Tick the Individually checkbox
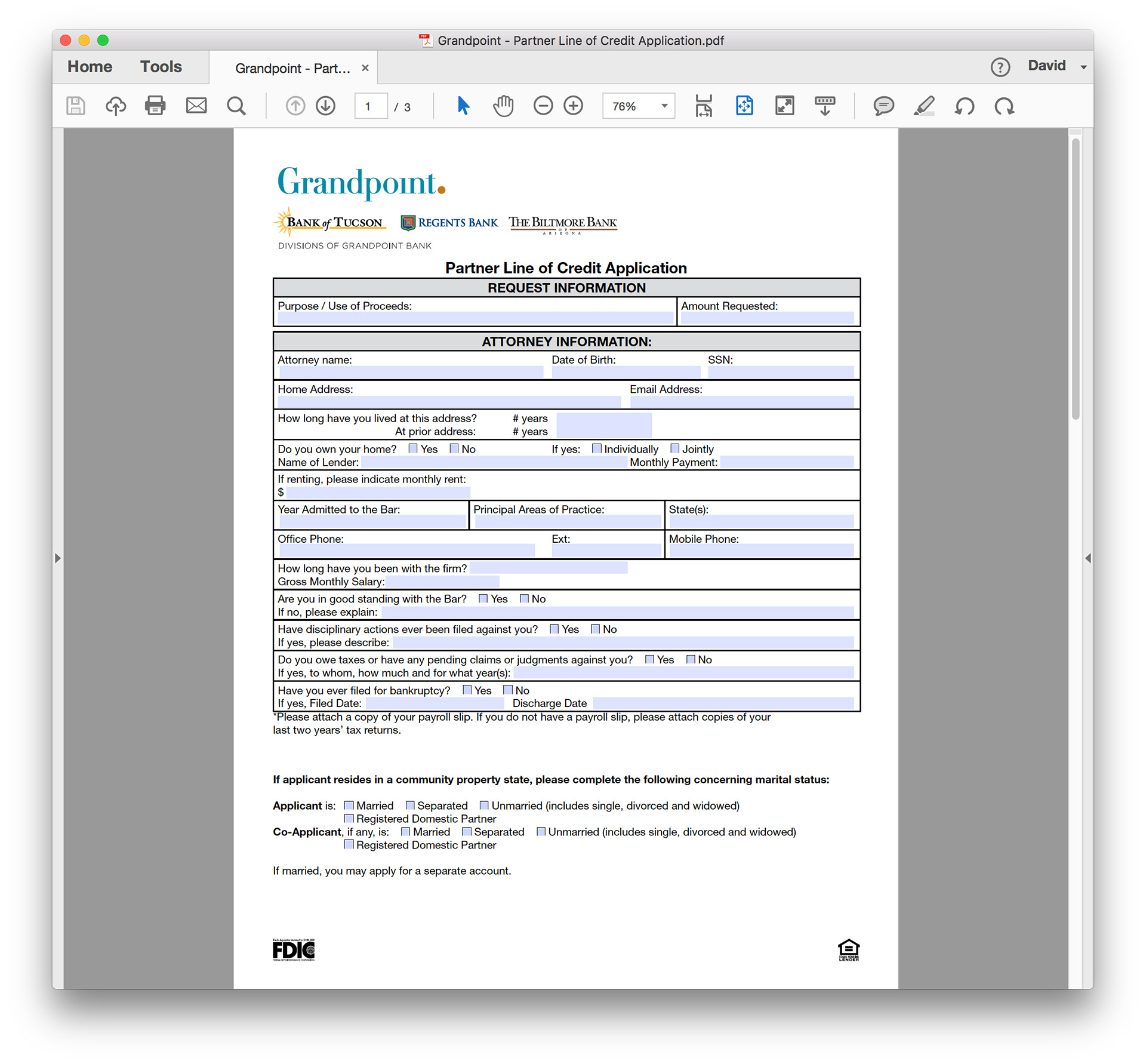The image size is (1146, 1064). coord(596,448)
